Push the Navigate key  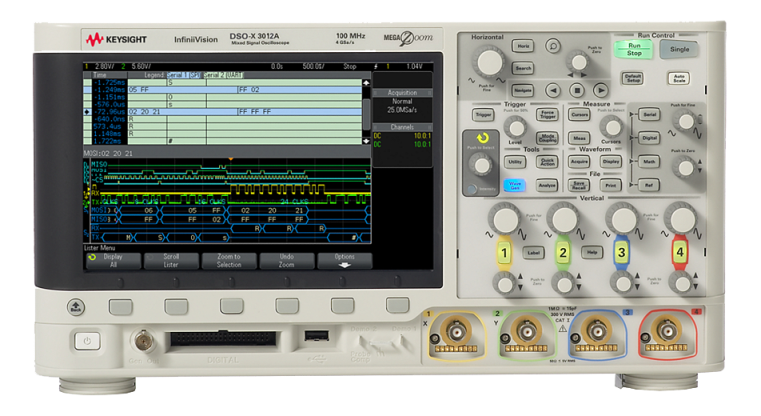[523, 90]
